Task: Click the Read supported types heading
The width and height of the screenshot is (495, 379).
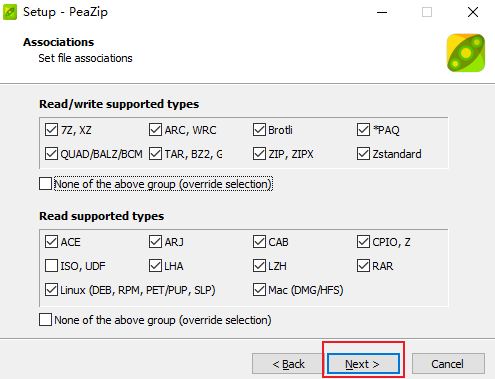Action: [x=102, y=216]
